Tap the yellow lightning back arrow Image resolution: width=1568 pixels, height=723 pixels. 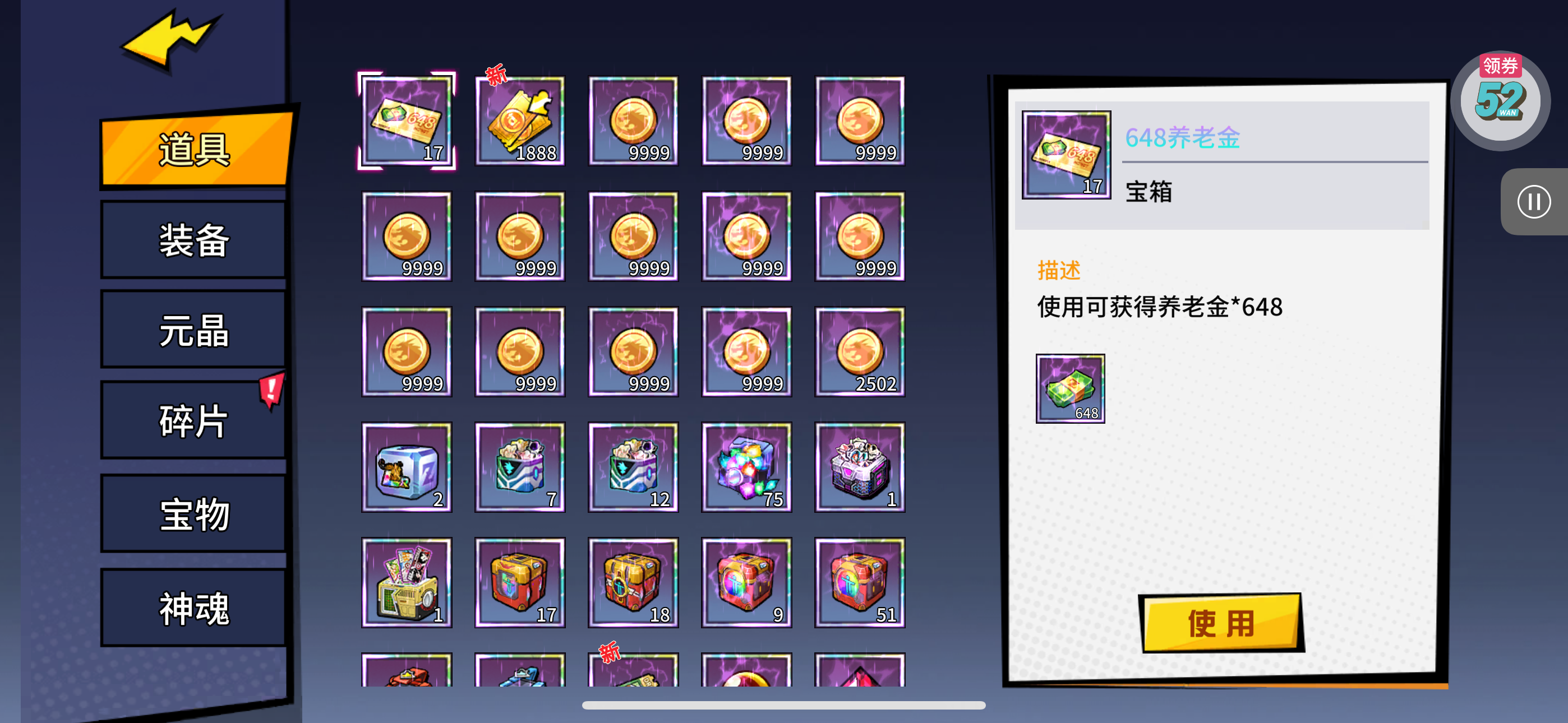pyautogui.click(x=172, y=40)
